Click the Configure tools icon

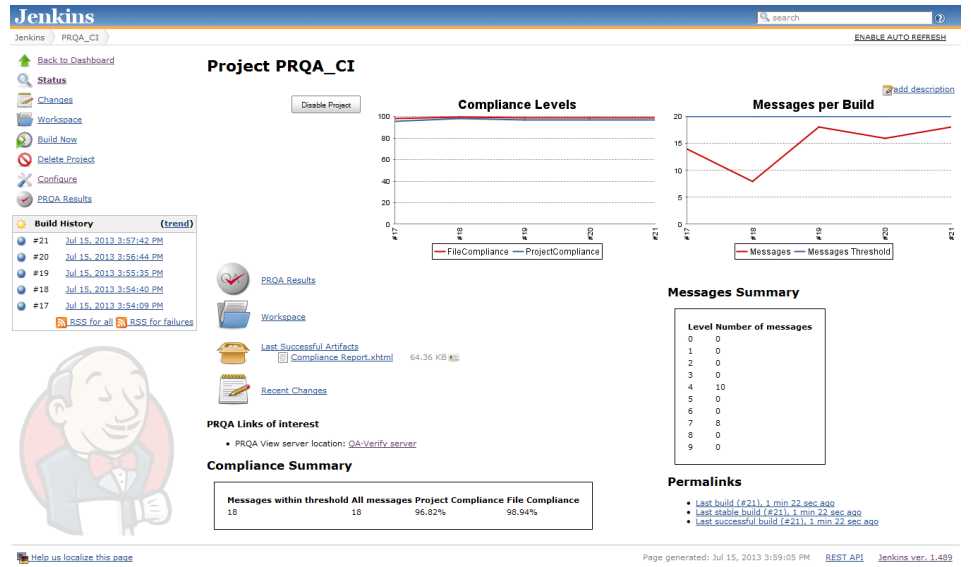tap(24, 179)
